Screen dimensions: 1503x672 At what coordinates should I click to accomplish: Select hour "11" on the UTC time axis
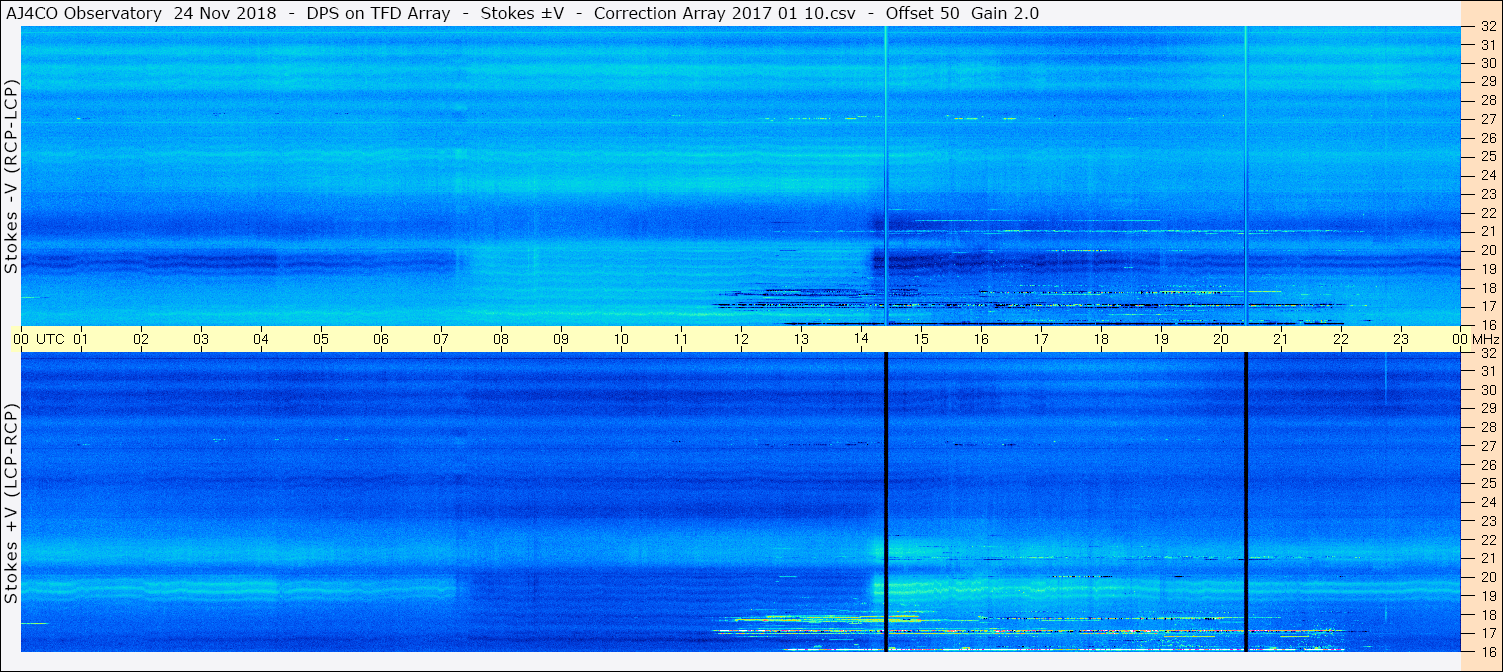(681, 339)
